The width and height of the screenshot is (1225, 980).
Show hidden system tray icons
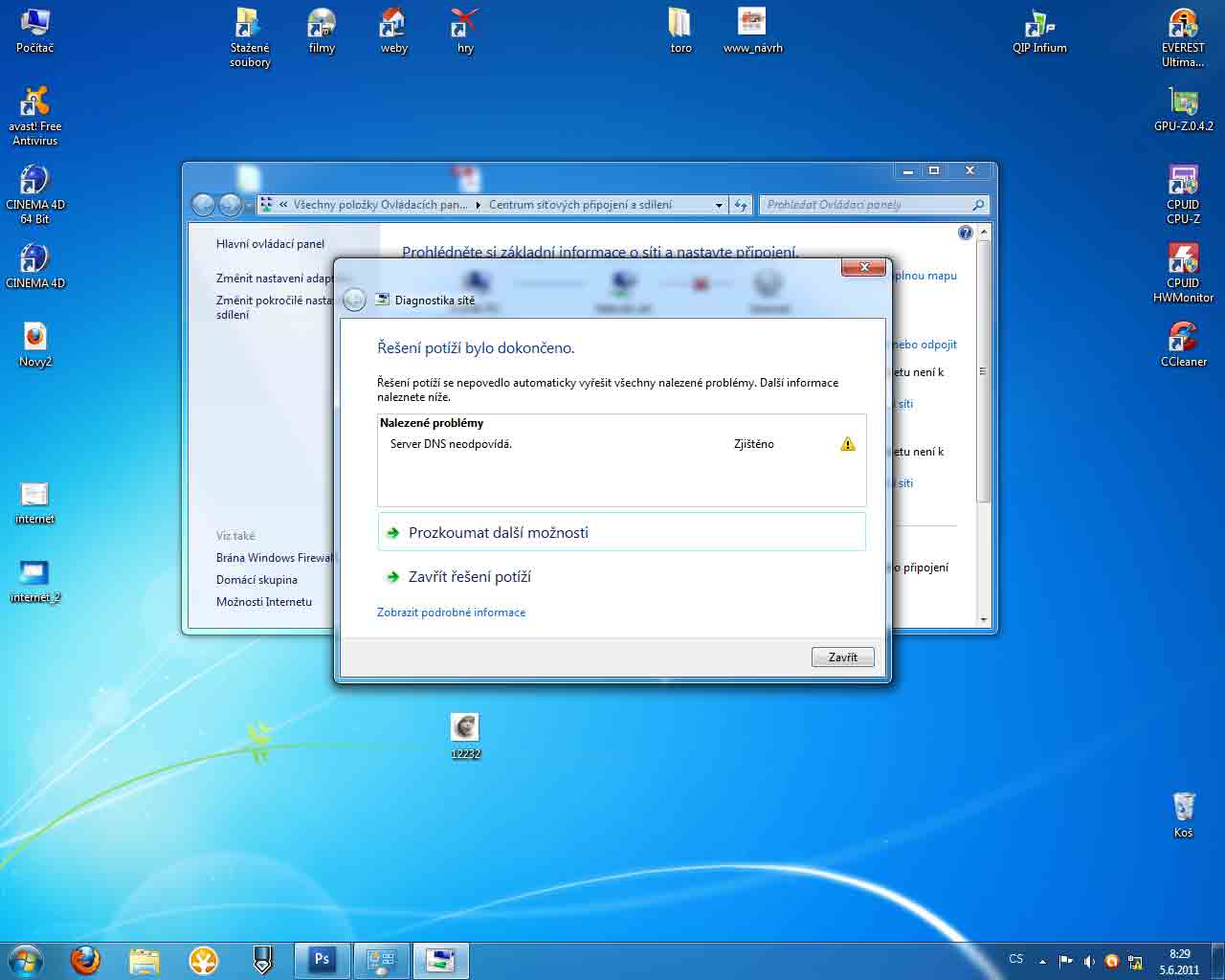pyautogui.click(x=1042, y=961)
